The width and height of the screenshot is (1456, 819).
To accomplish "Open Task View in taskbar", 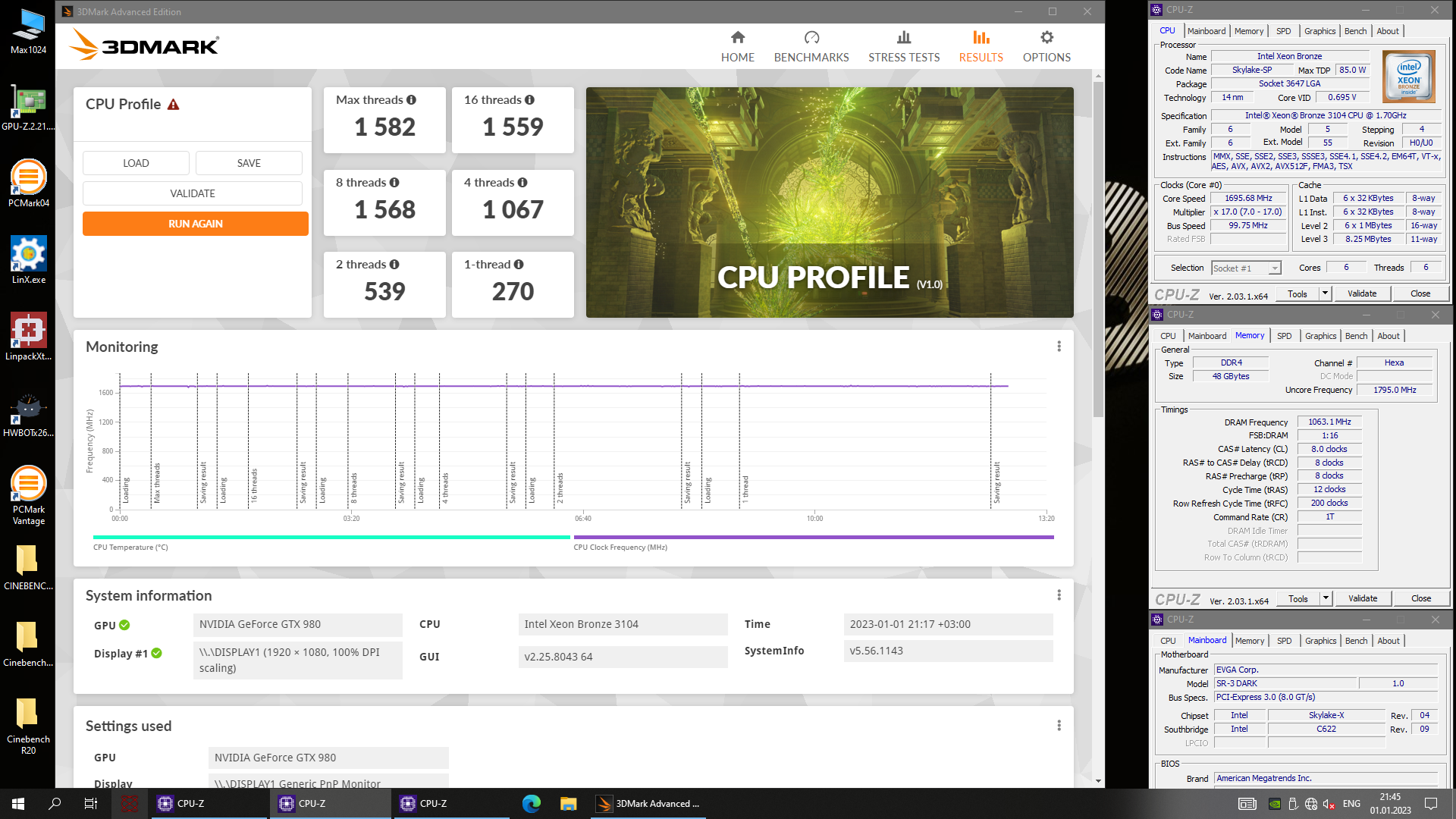I will tap(90, 804).
